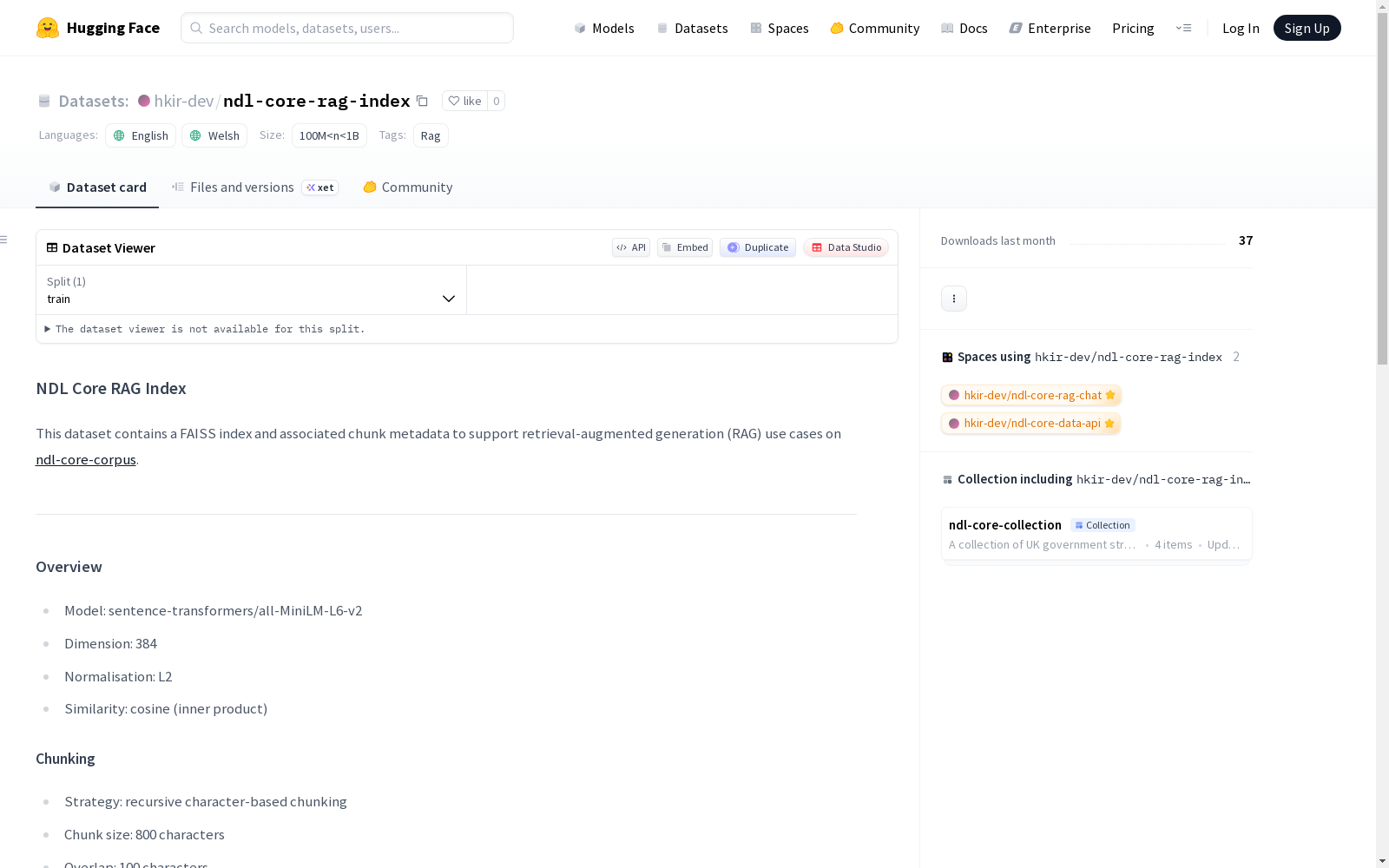Copy dataset name with the copy icon
The height and width of the screenshot is (868, 1389).
[422, 101]
